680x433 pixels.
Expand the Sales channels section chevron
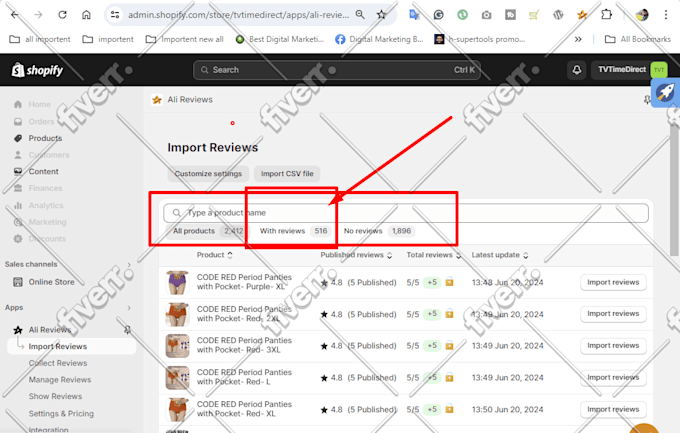(x=129, y=264)
